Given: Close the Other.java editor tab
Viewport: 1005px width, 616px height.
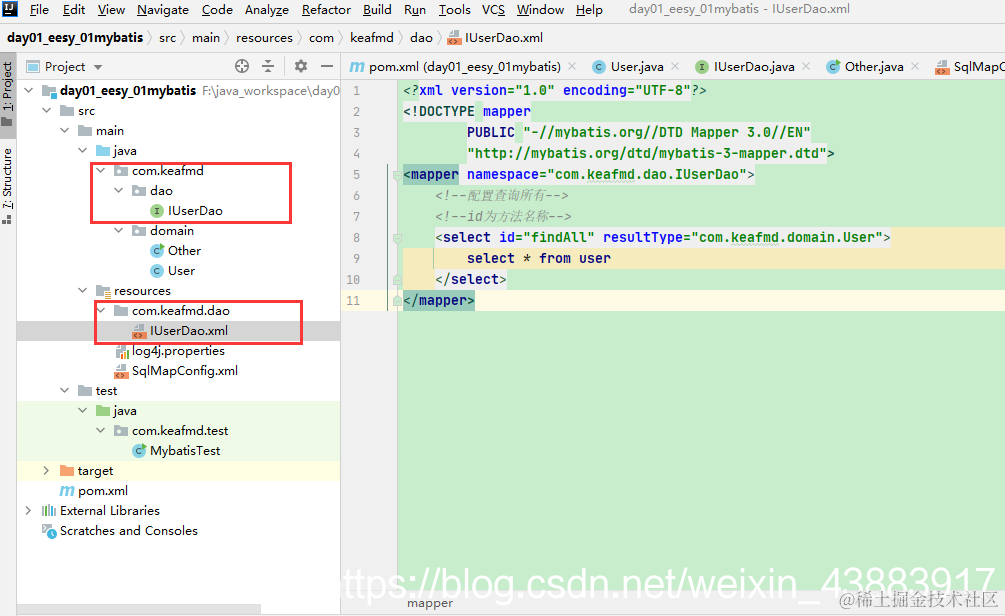Looking at the screenshot, I should coord(915,66).
